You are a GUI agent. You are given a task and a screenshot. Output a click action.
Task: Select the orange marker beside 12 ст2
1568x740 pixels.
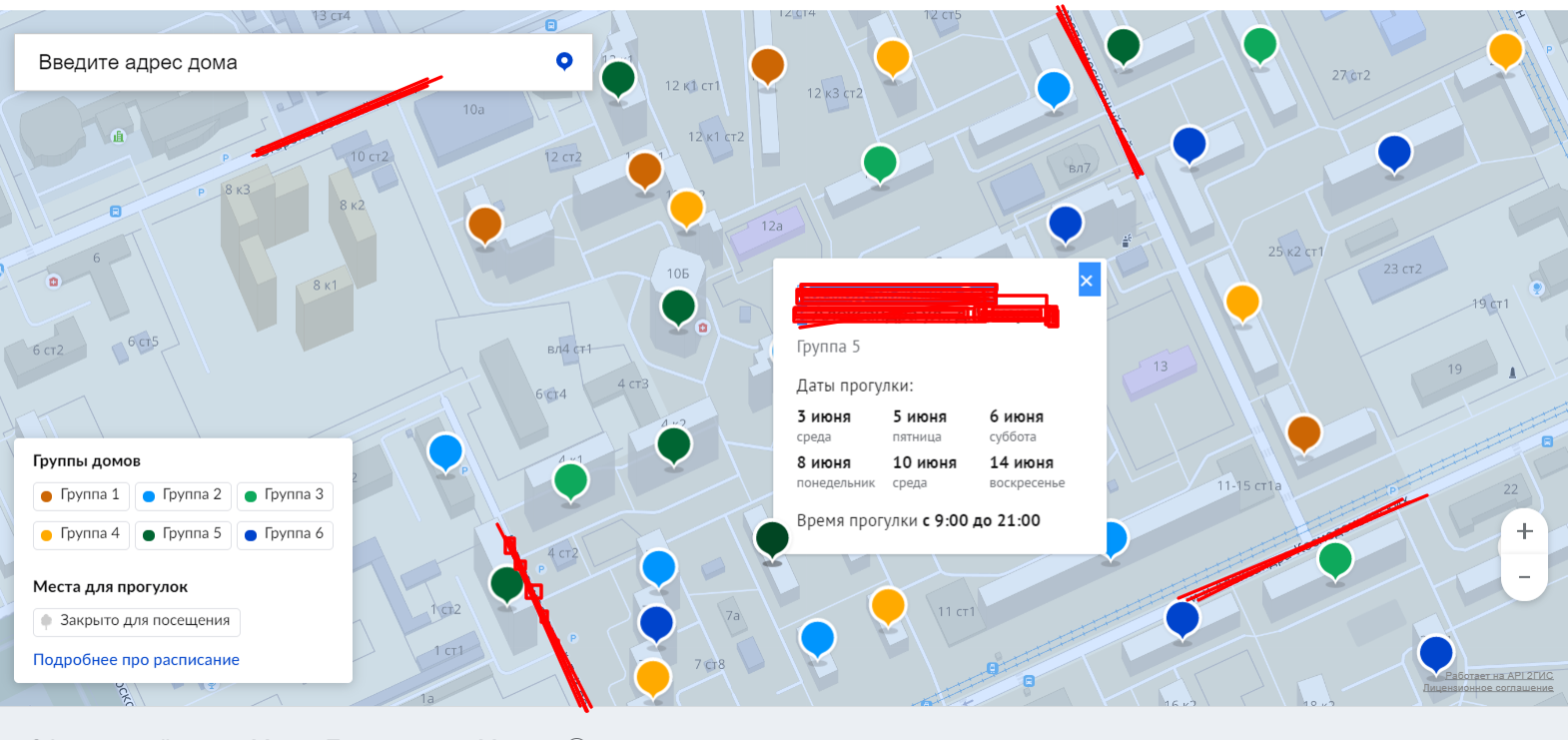coord(645,170)
